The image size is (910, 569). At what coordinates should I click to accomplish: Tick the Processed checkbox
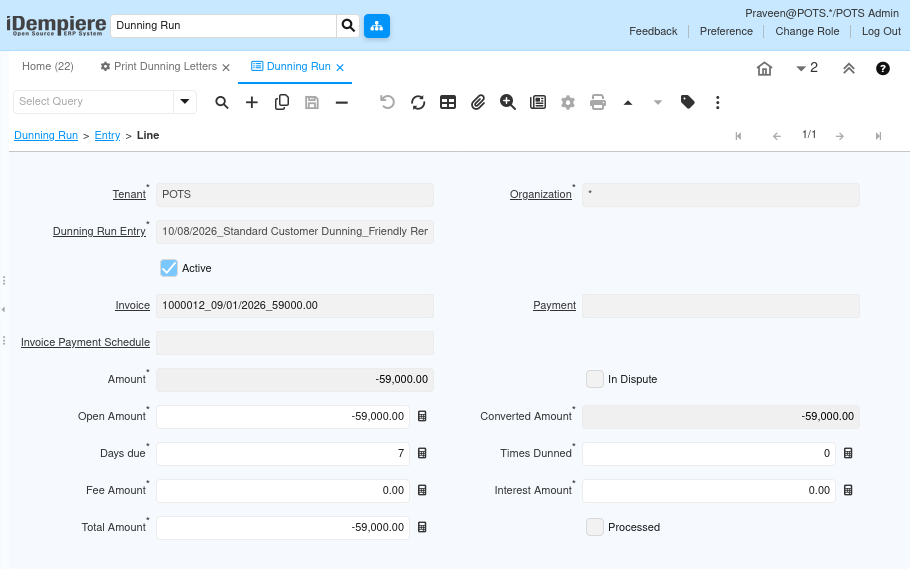click(595, 527)
